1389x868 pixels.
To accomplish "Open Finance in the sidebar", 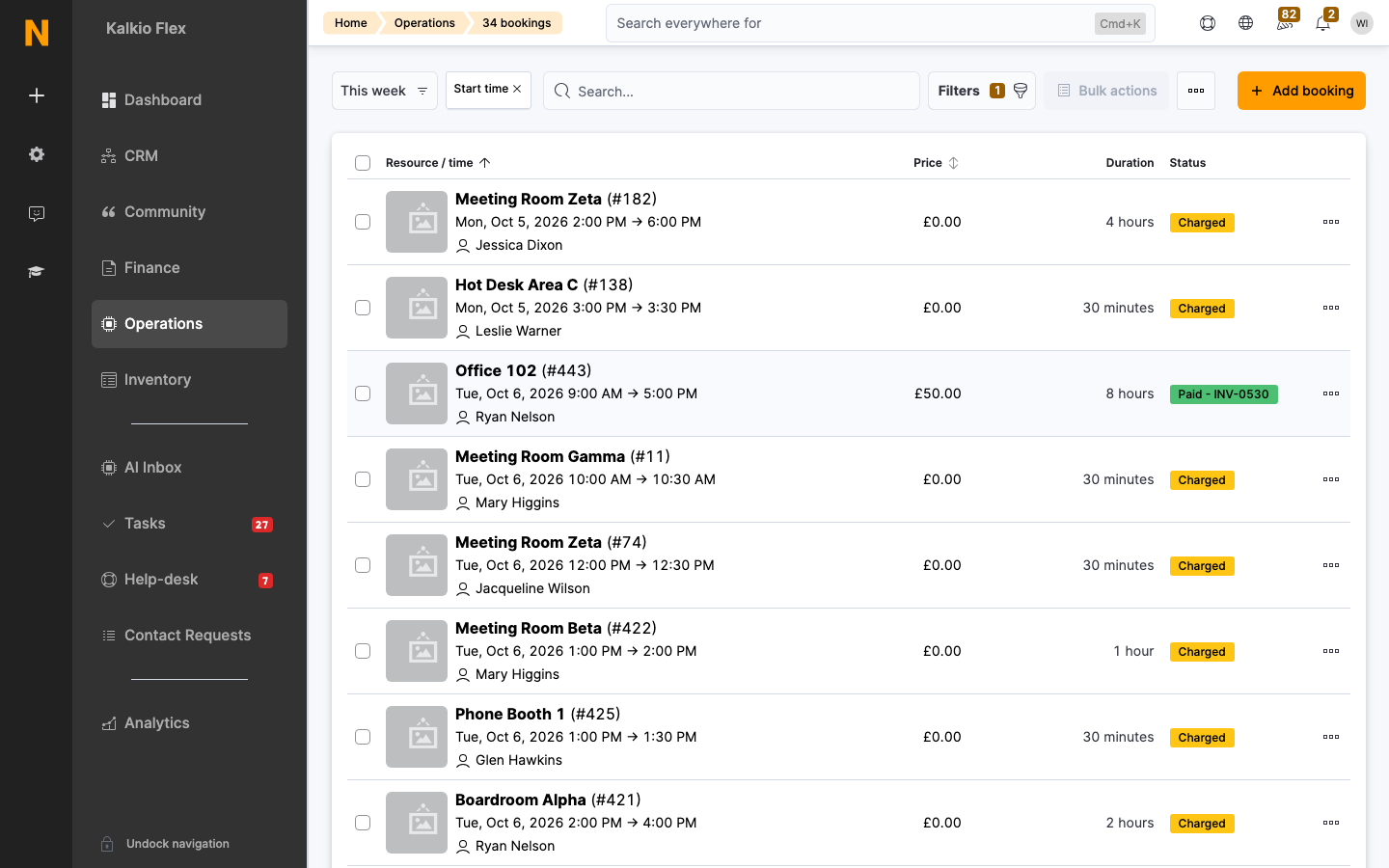I will 189,268.
